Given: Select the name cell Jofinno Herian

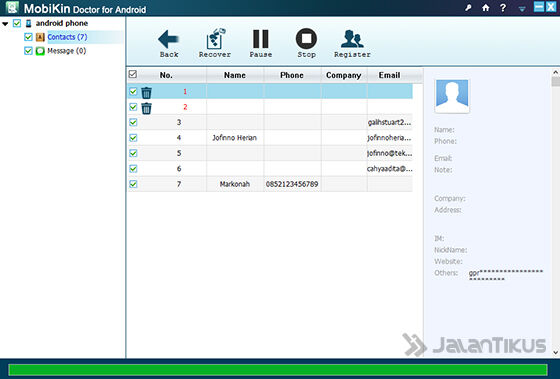Looking at the screenshot, I should pyautogui.click(x=235, y=138).
